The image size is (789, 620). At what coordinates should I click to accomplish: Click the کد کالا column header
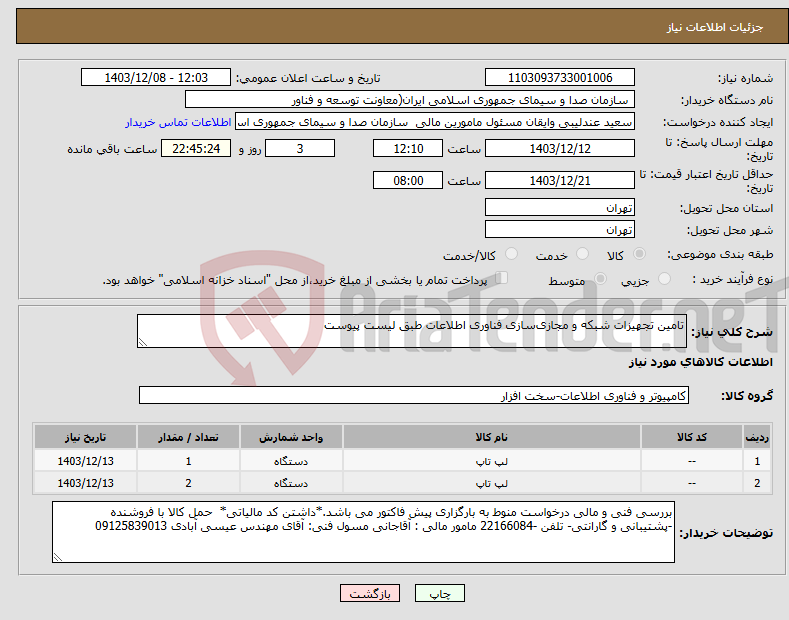point(692,437)
